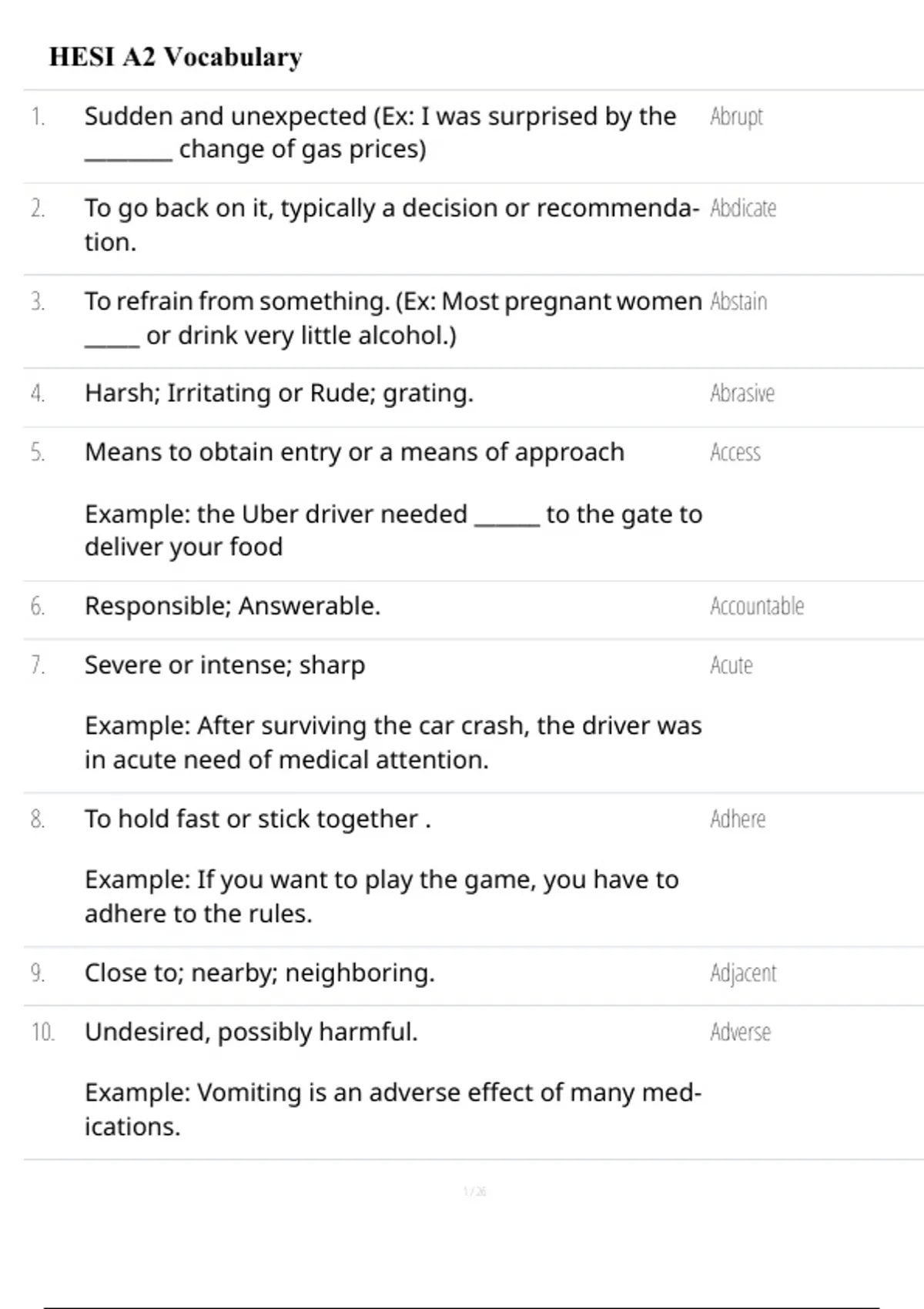Click the Accountable term
The width and height of the screenshot is (924, 1309).
[x=757, y=607]
